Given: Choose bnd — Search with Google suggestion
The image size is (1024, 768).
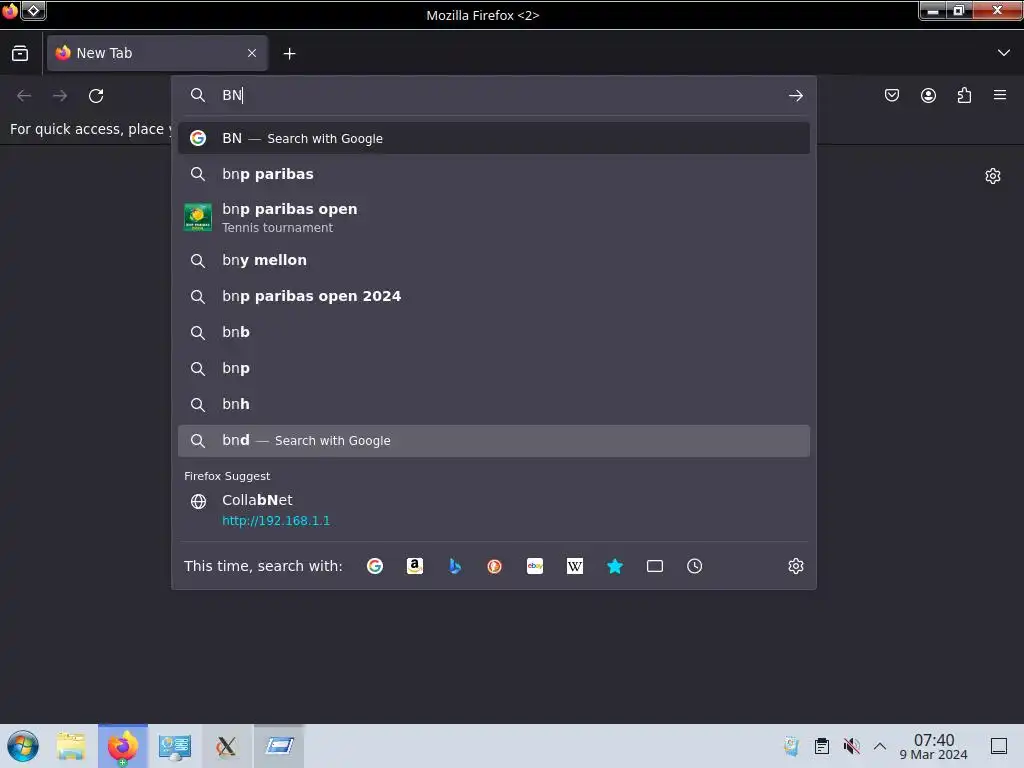Looking at the screenshot, I should 494,441.
